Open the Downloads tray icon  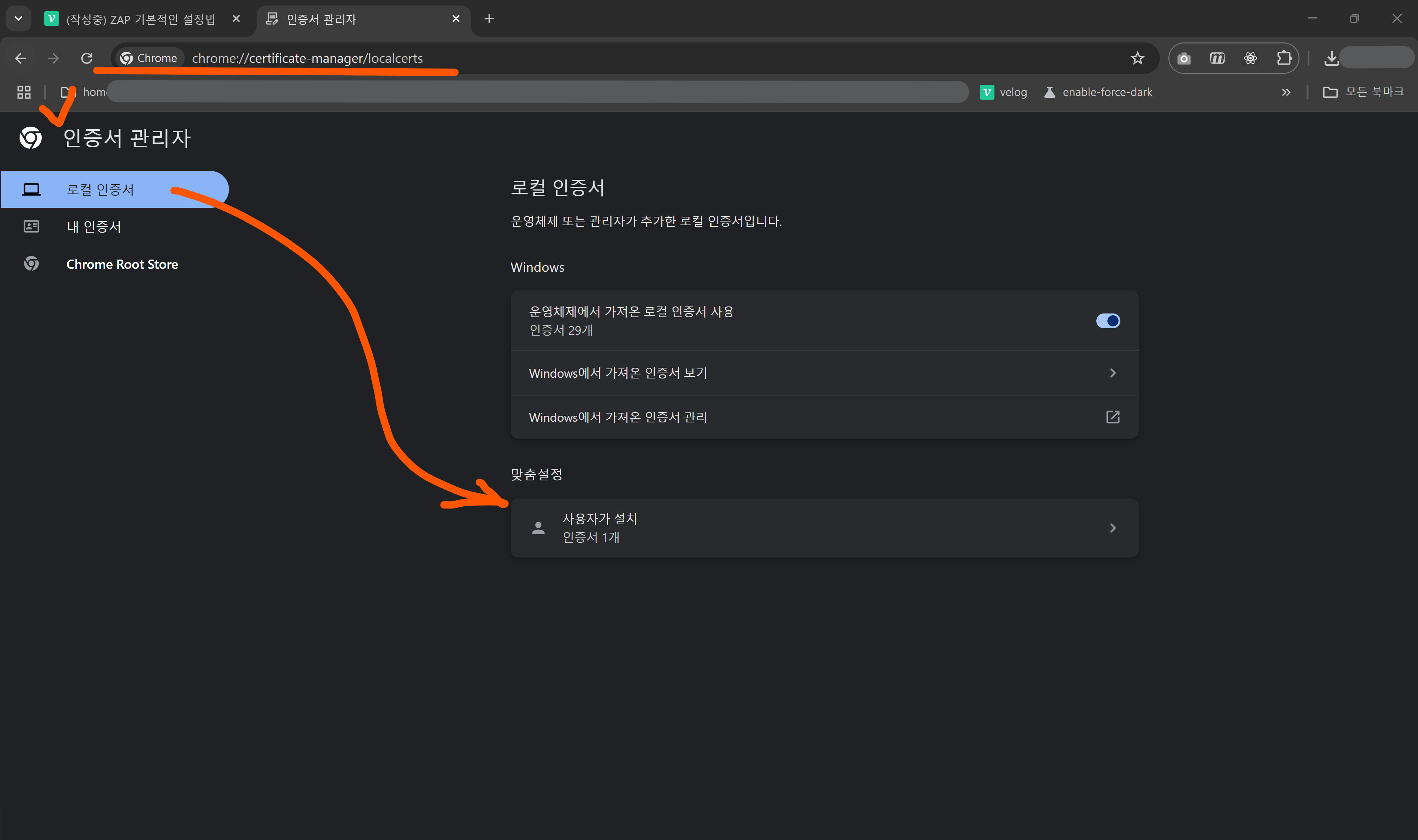coord(1331,58)
